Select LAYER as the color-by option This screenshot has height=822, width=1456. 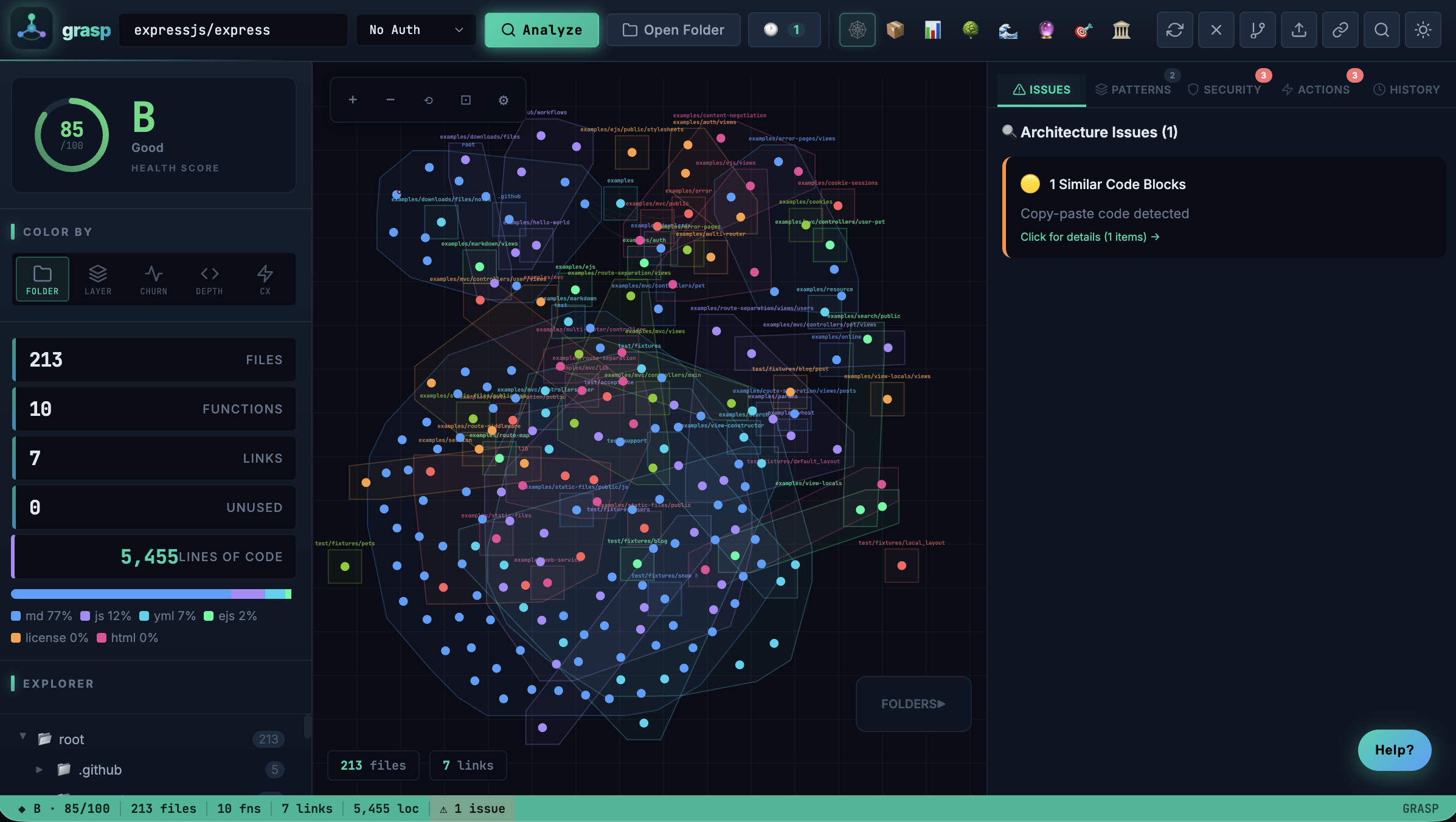(97, 279)
